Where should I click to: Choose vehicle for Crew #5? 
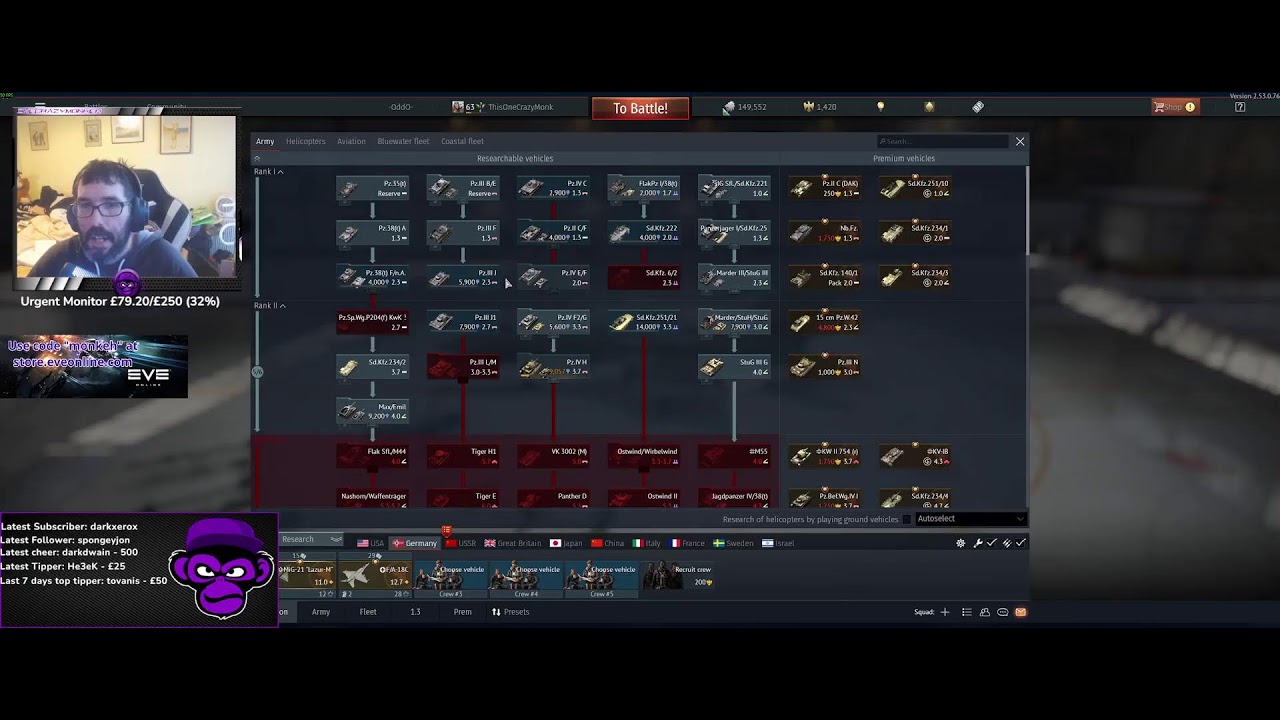click(601, 580)
